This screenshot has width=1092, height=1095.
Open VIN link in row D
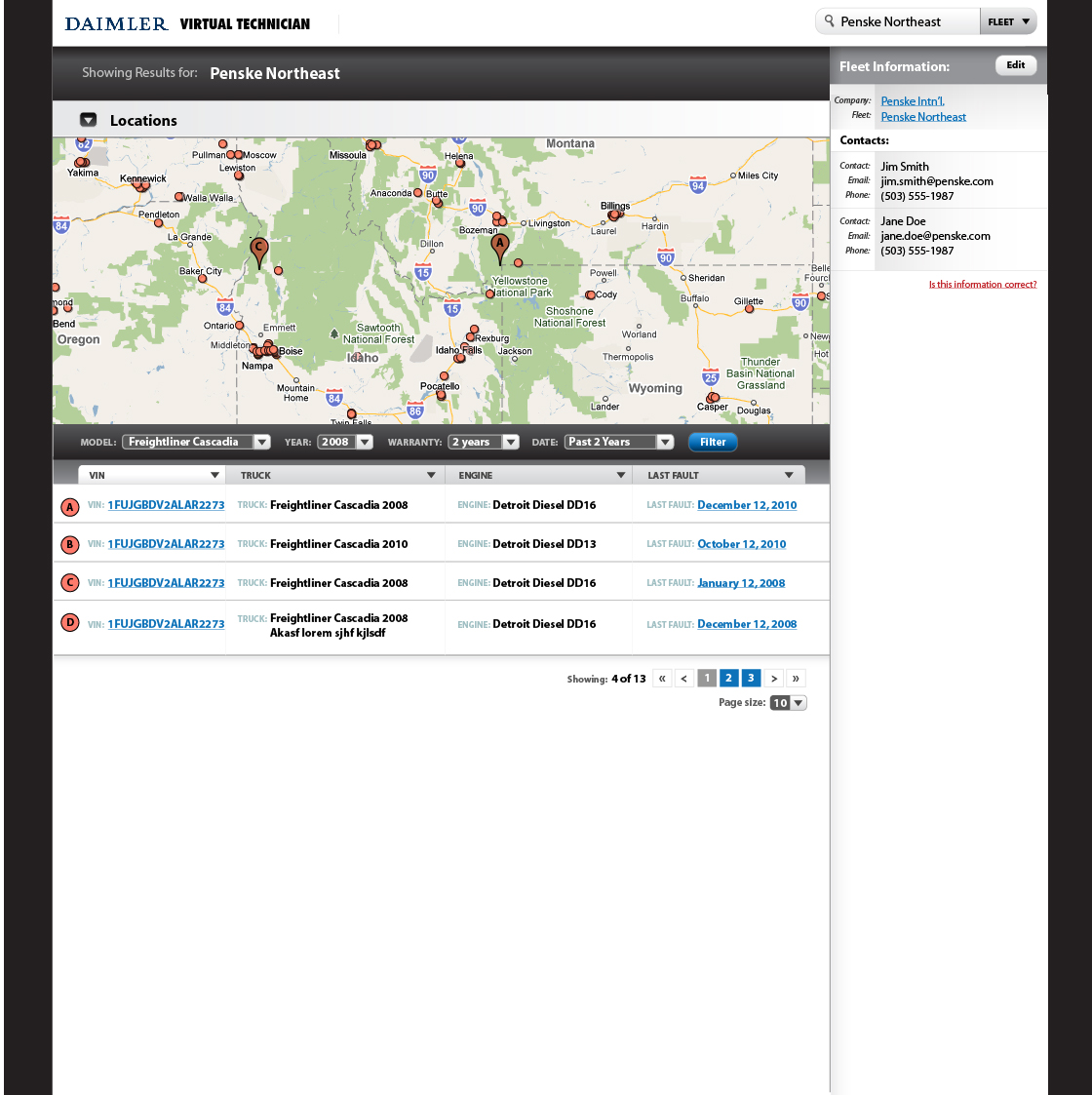[x=166, y=624]
